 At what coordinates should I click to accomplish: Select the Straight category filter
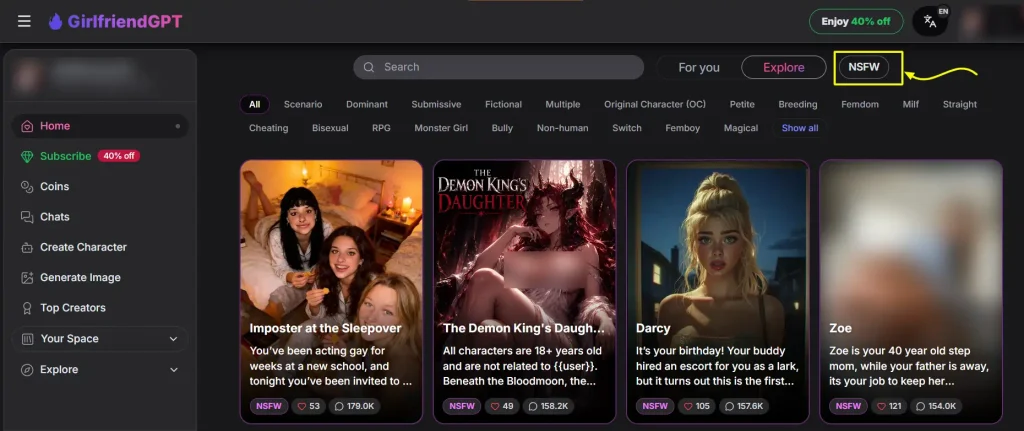point(959,104)
